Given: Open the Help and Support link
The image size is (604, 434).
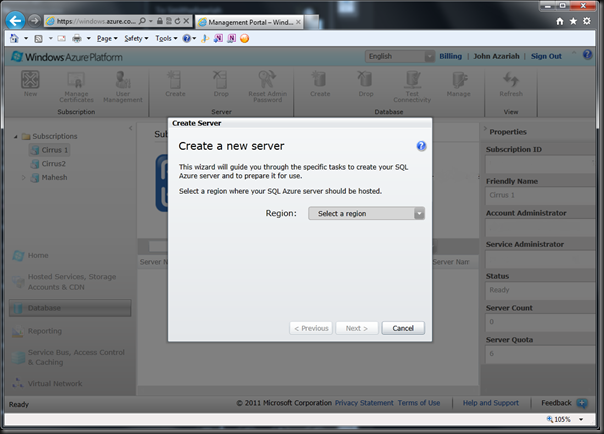Looking at the screenshot, I should pos(491,403).
